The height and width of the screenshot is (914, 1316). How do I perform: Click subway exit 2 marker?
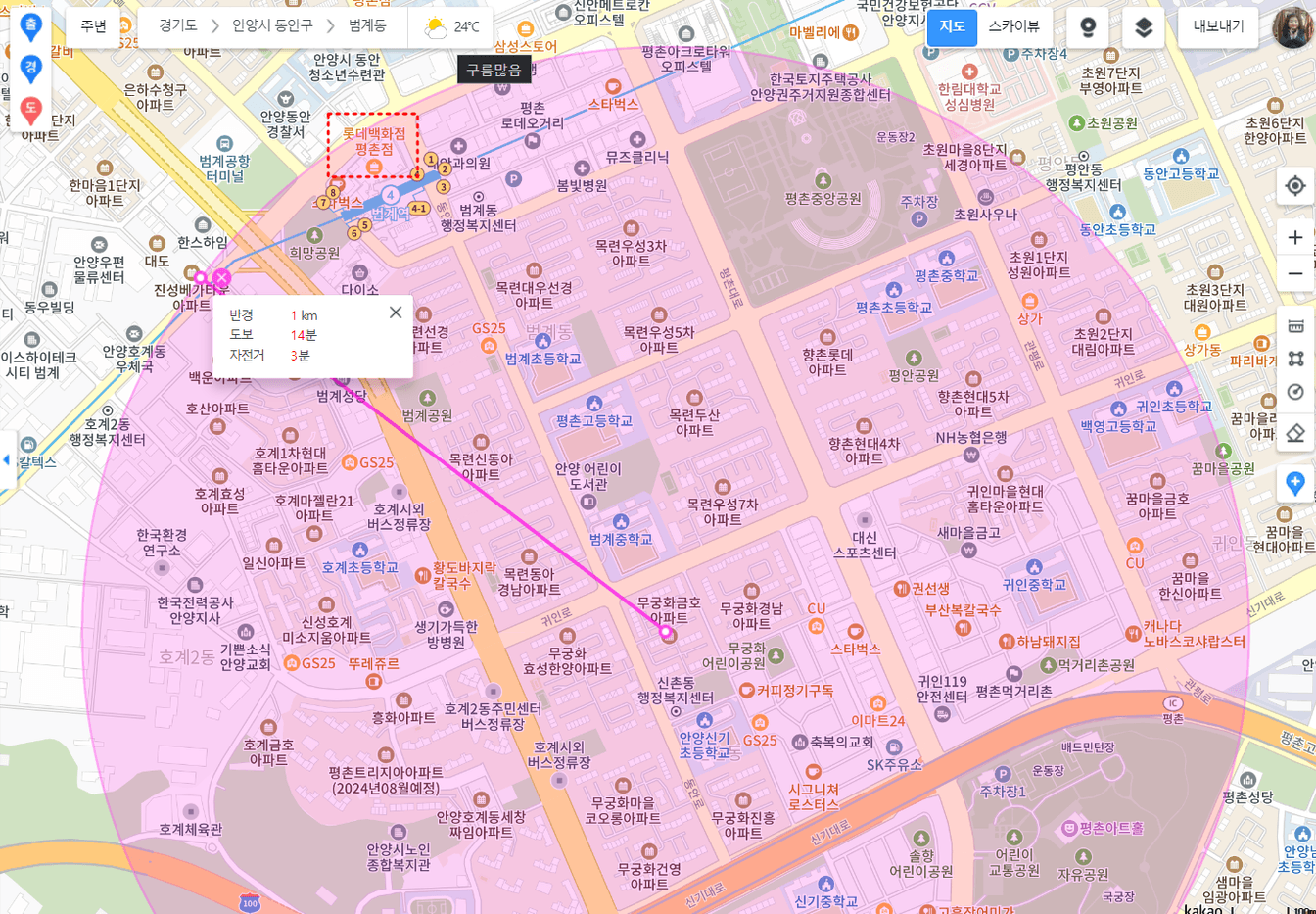pyautogui.click(x=445, y=169)
